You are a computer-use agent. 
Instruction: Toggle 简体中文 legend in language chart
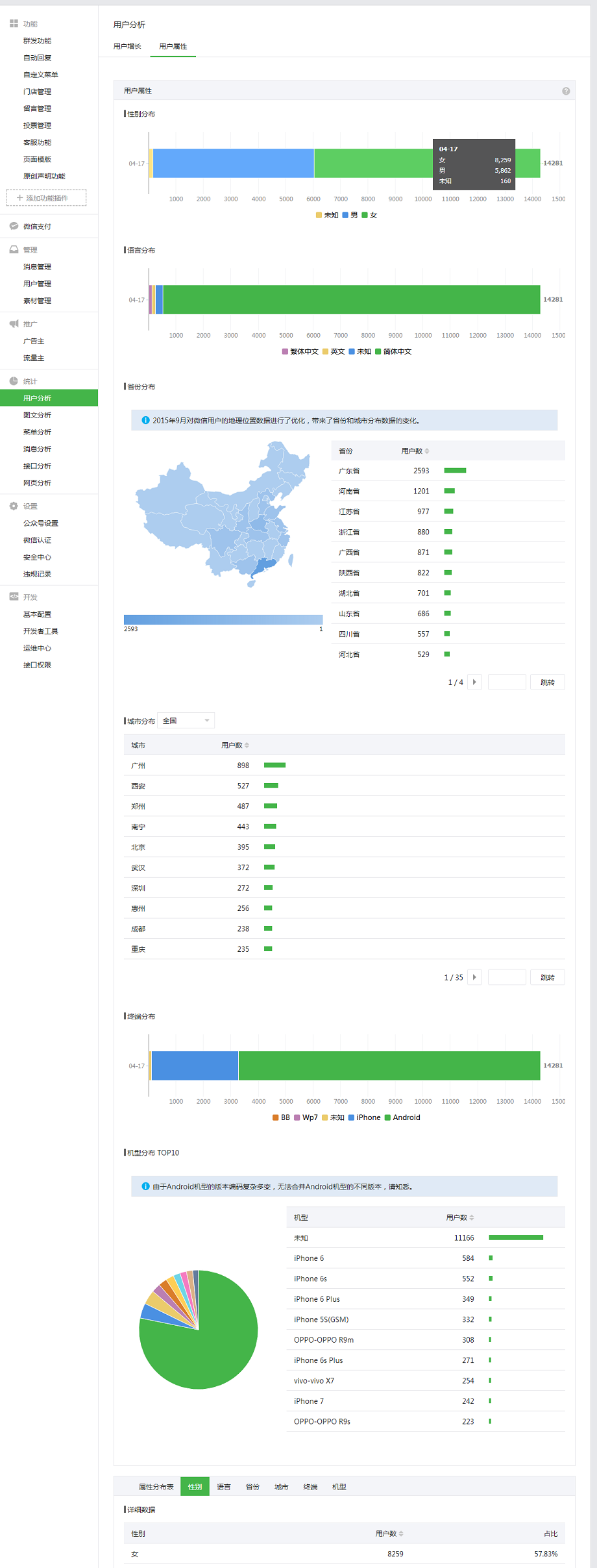pyautogui.click(x=393, y=352)
